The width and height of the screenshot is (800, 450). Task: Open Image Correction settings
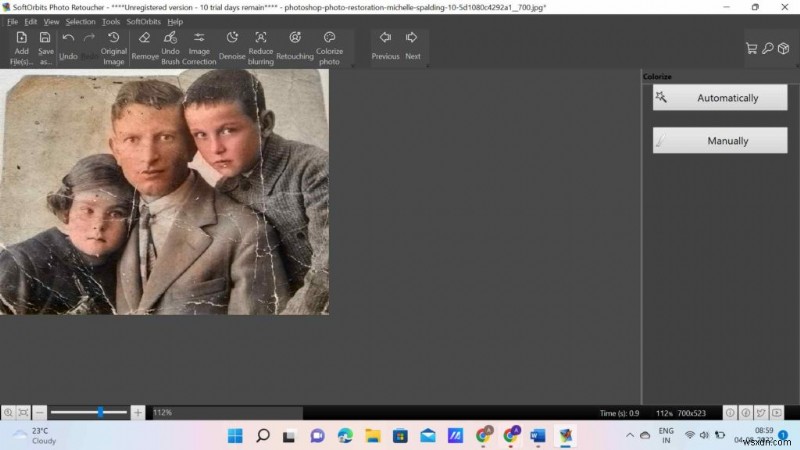point(199,48)
